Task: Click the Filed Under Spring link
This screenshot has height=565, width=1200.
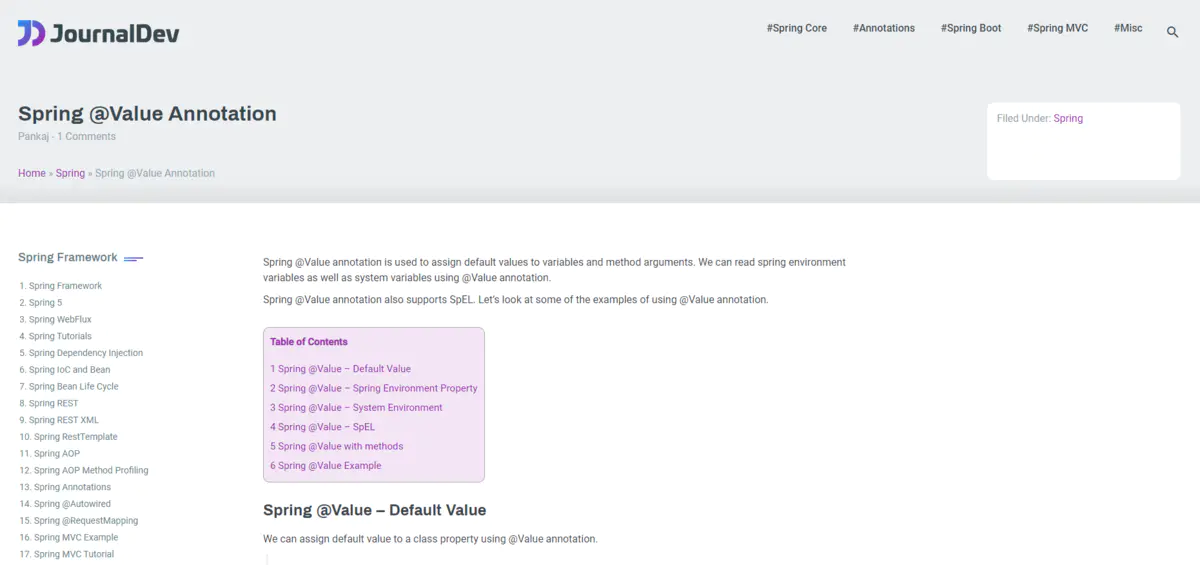Action: tap(1068, 118)
